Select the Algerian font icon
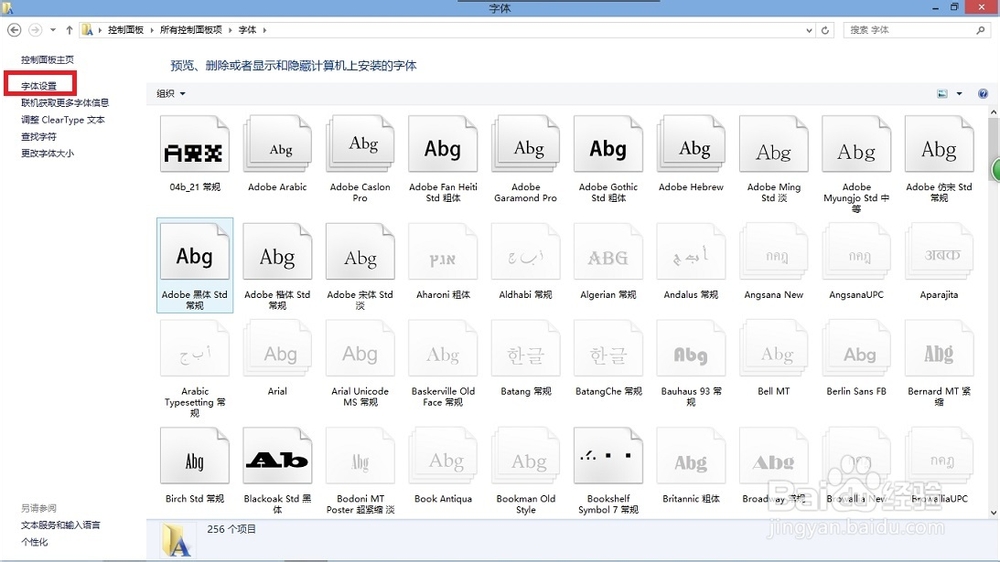1000x562 pixels. [x=608, y=251]
